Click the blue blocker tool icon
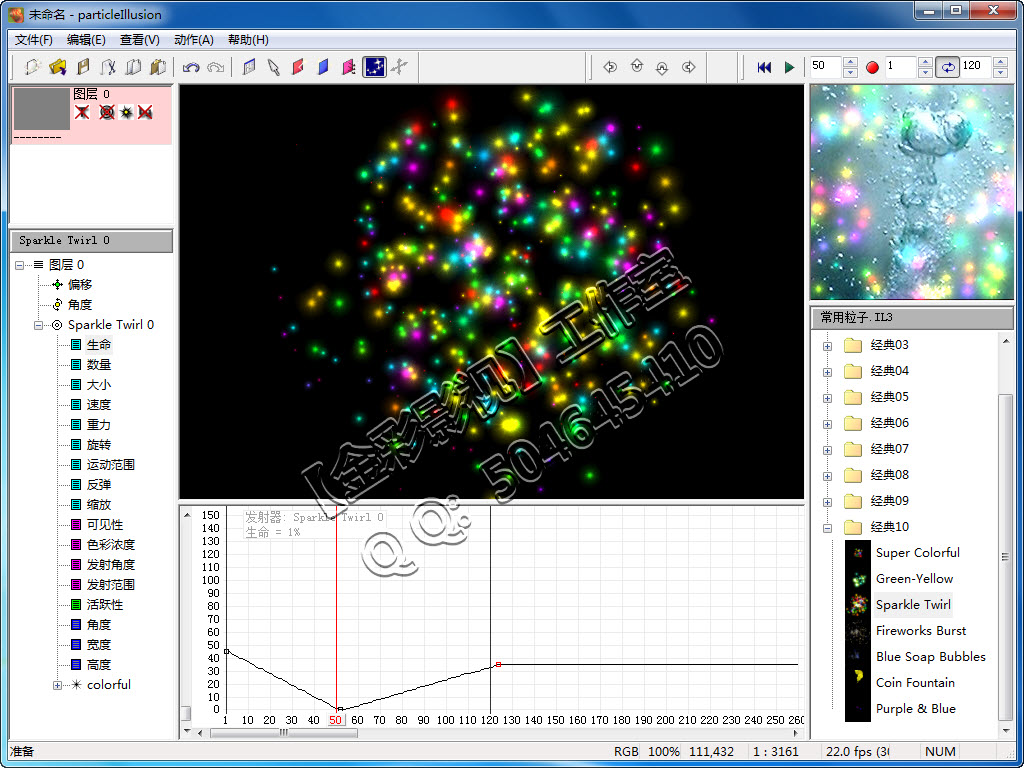The image size is (1024, 768). tap(323, 67)
